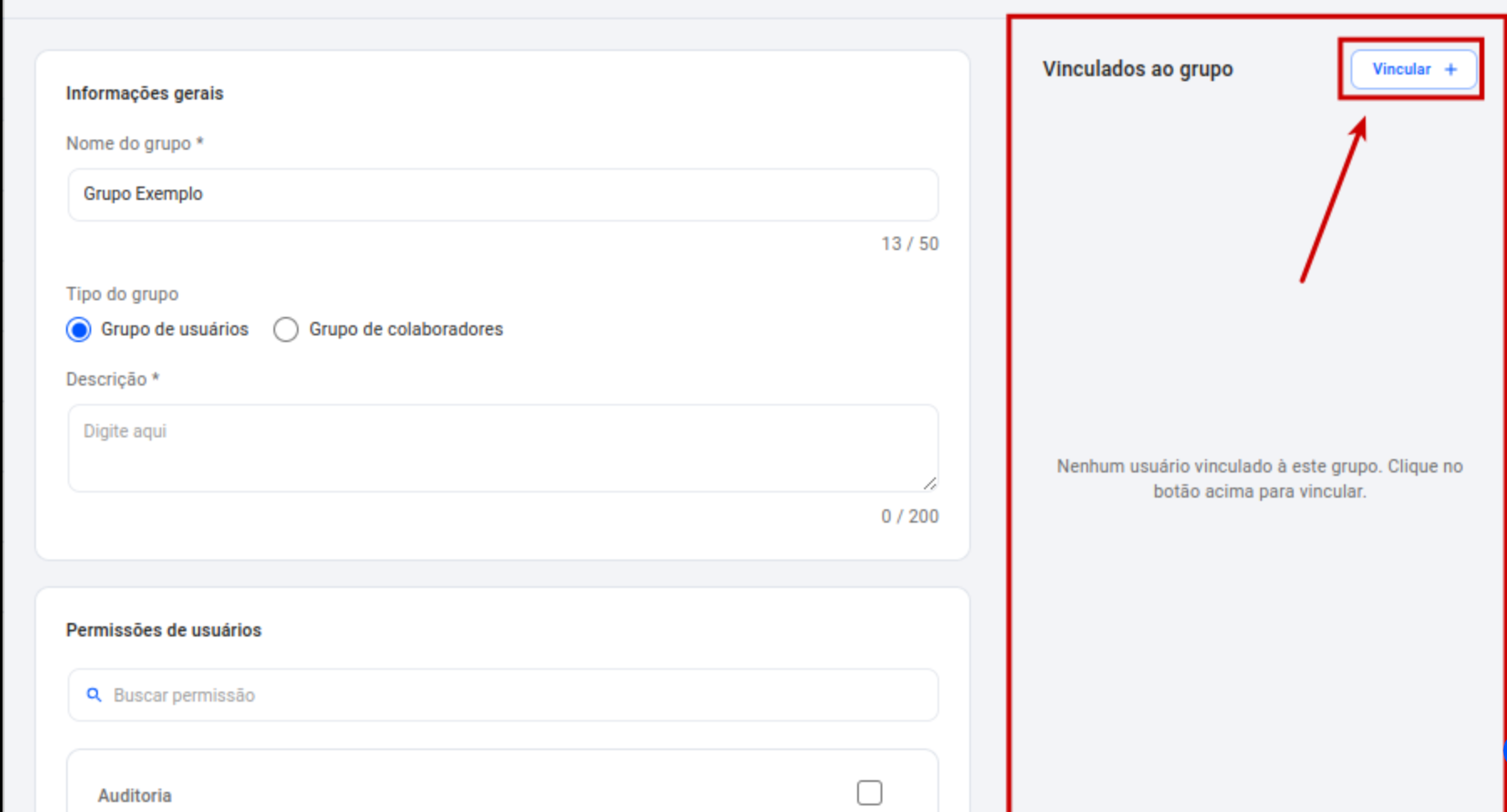Click the search magnifier icon
Viewport: 1507px width, 812px height.
coord(95,695)
